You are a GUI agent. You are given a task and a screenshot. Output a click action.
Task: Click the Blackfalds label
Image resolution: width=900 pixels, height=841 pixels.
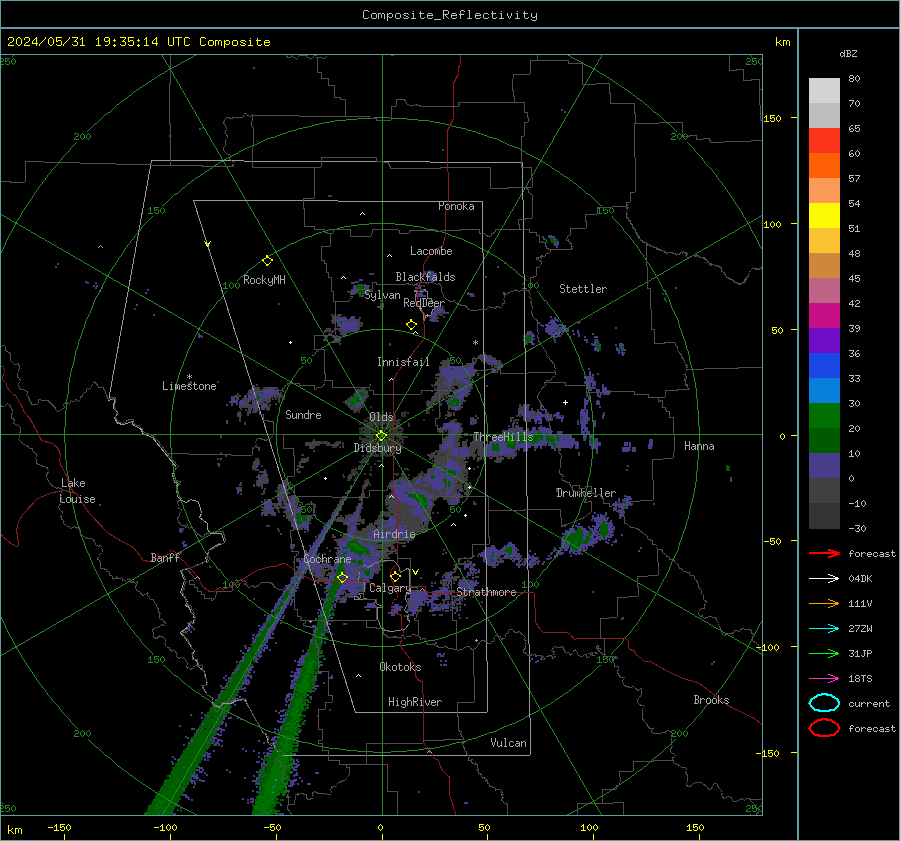[x=425, y=277]
